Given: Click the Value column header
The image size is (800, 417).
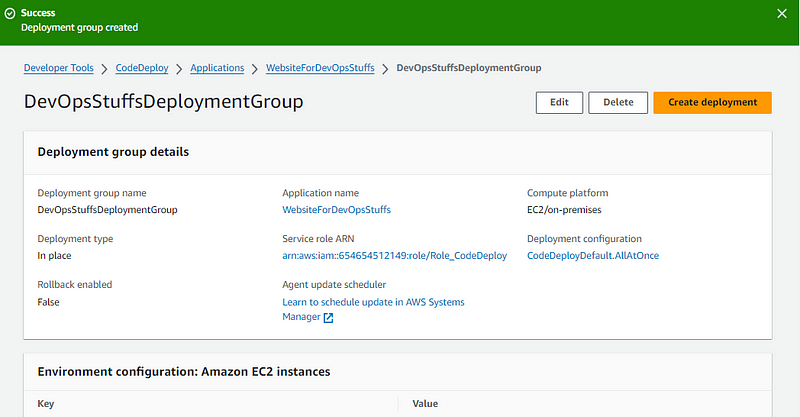Looking at the screenshot, I should click(425, 404).
